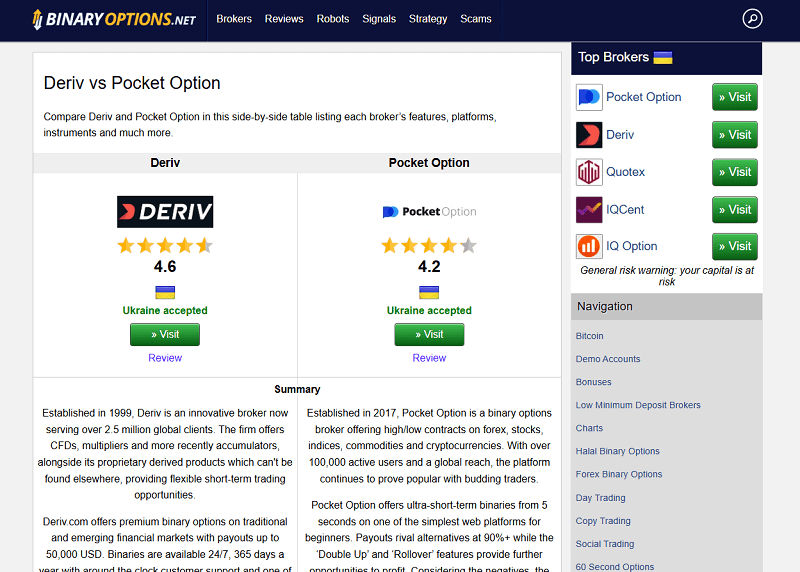This screenshot has width=800, height=572.
Task: Click the Ukraine flag under Pocket Option 4.2 rating
Action: [x=429, y=292]
